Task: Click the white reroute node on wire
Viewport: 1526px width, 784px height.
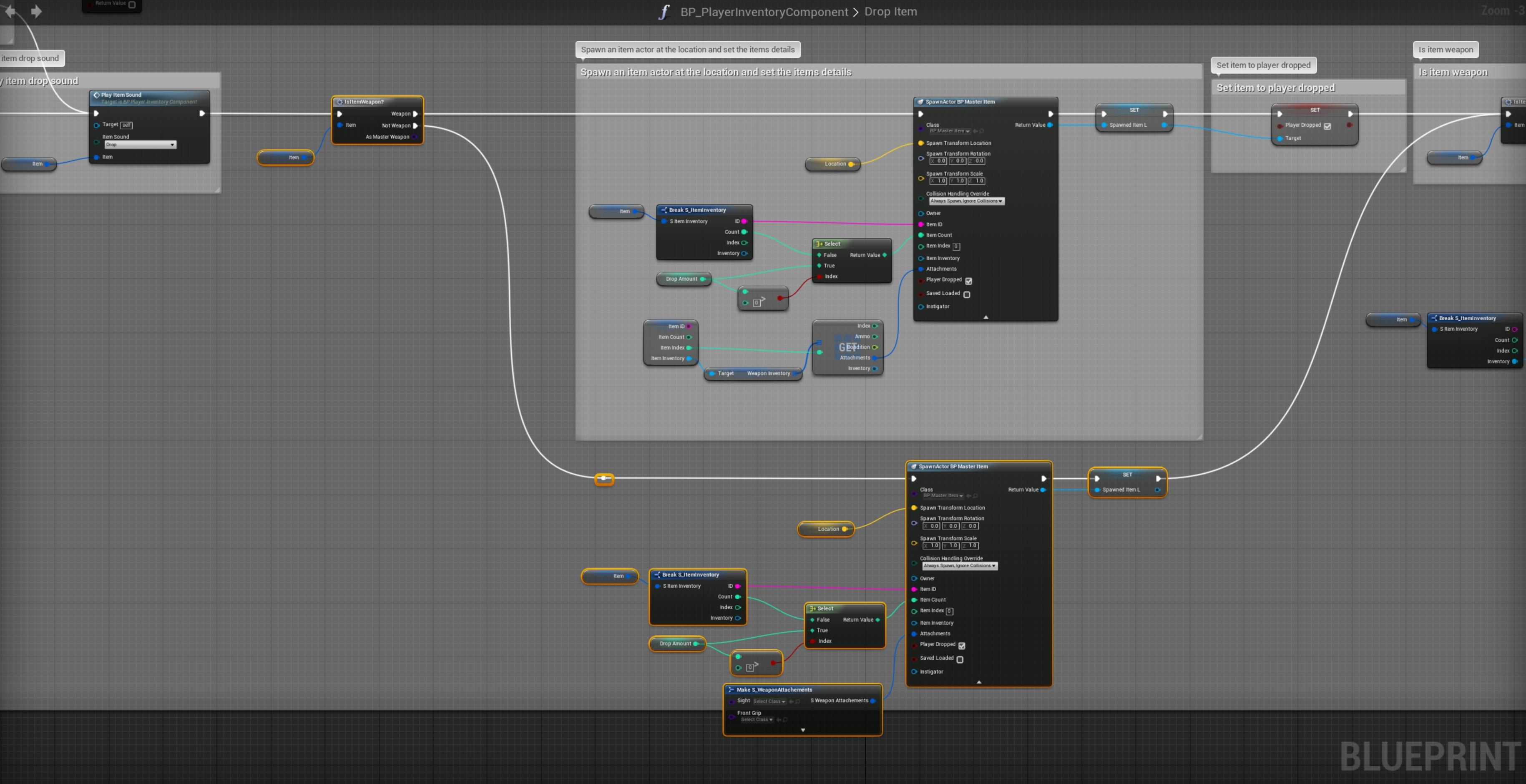Action: click(603, 478)
